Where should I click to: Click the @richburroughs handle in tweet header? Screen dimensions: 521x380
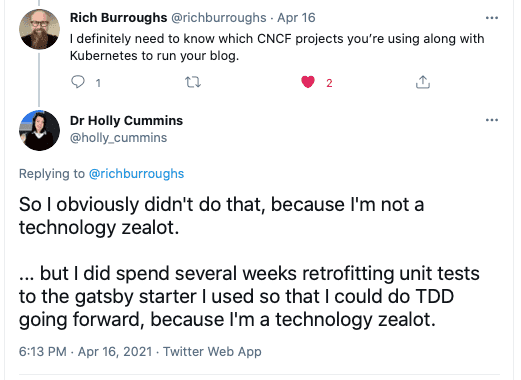[219, 18]
